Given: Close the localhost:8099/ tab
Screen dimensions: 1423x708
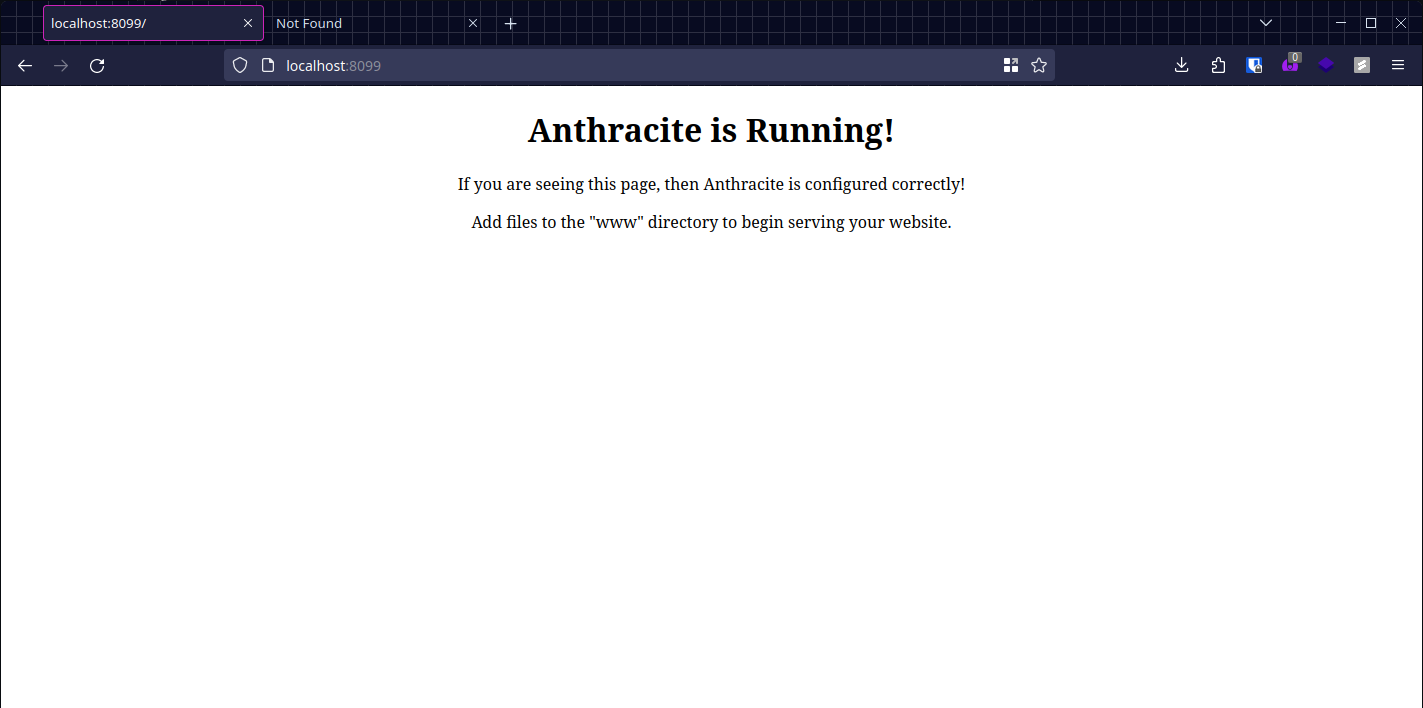Looking at the screenshot, I should coord(248,23).
